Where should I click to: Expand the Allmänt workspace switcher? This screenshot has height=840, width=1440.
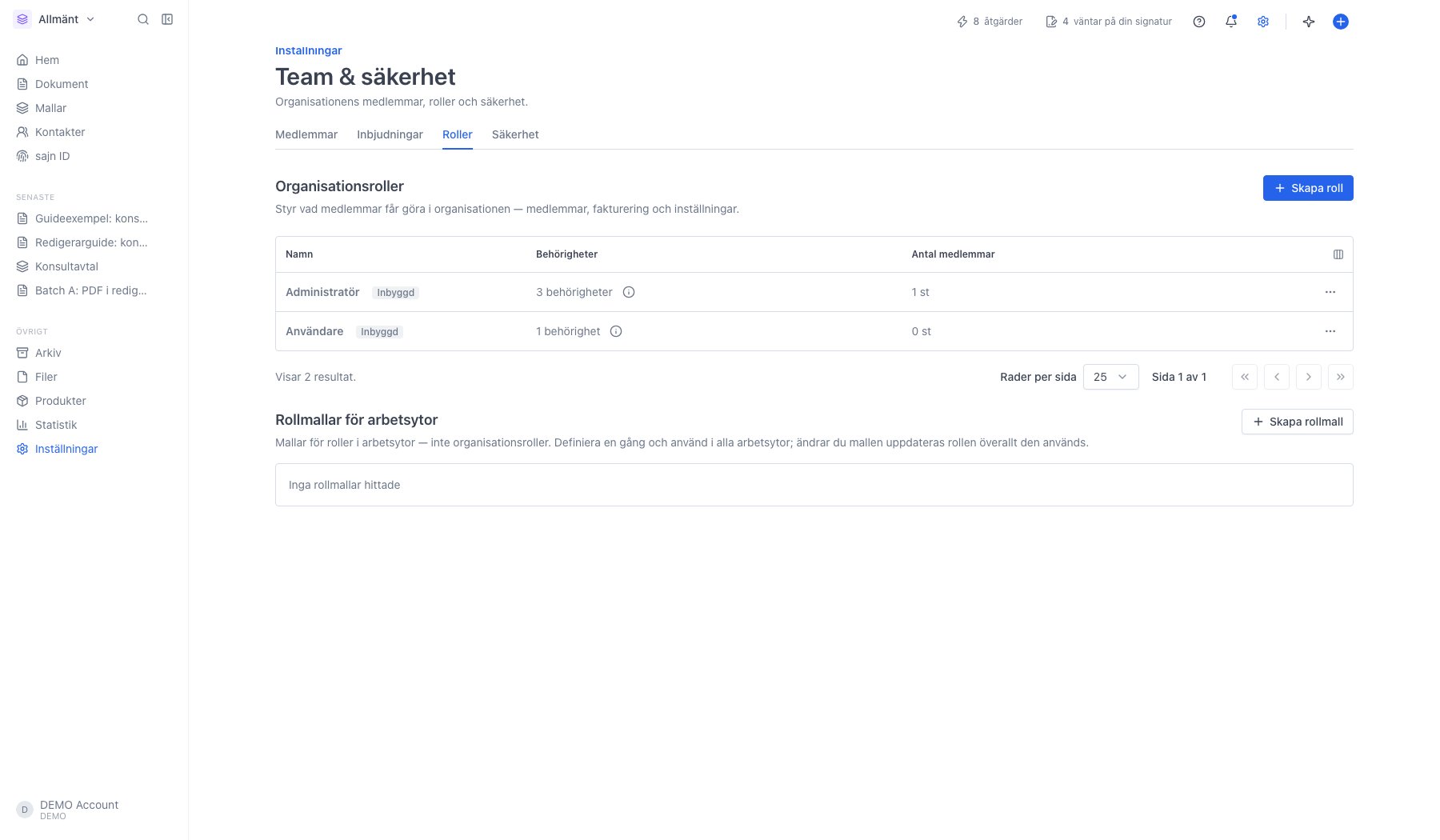point(54,19)
